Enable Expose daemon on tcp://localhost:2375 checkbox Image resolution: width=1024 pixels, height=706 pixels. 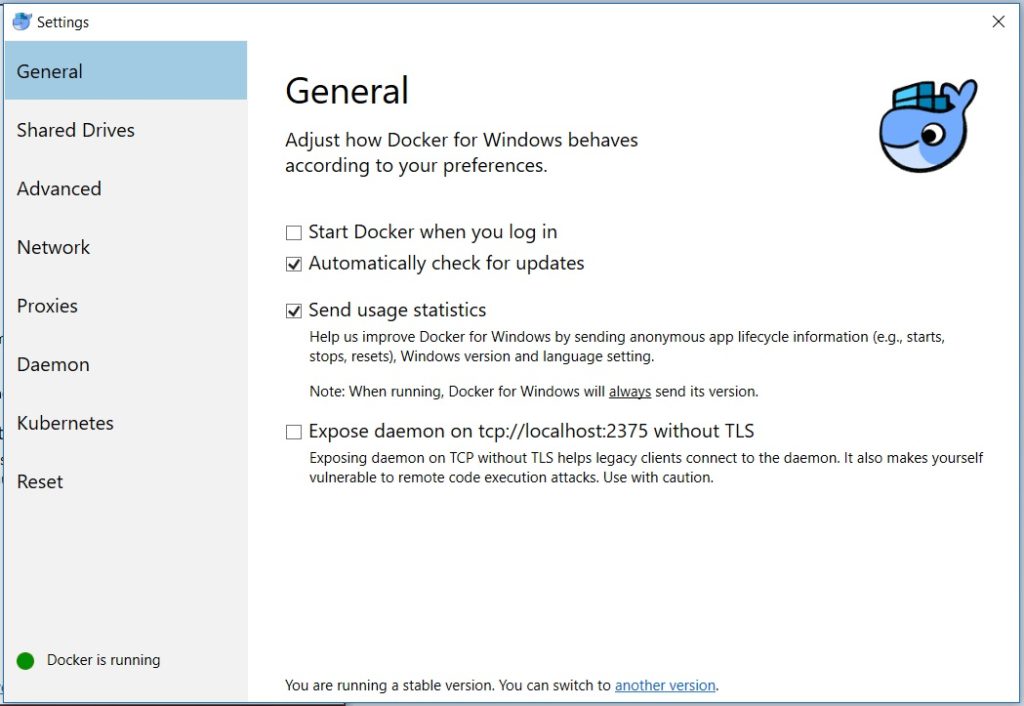(x=294, y=432)
